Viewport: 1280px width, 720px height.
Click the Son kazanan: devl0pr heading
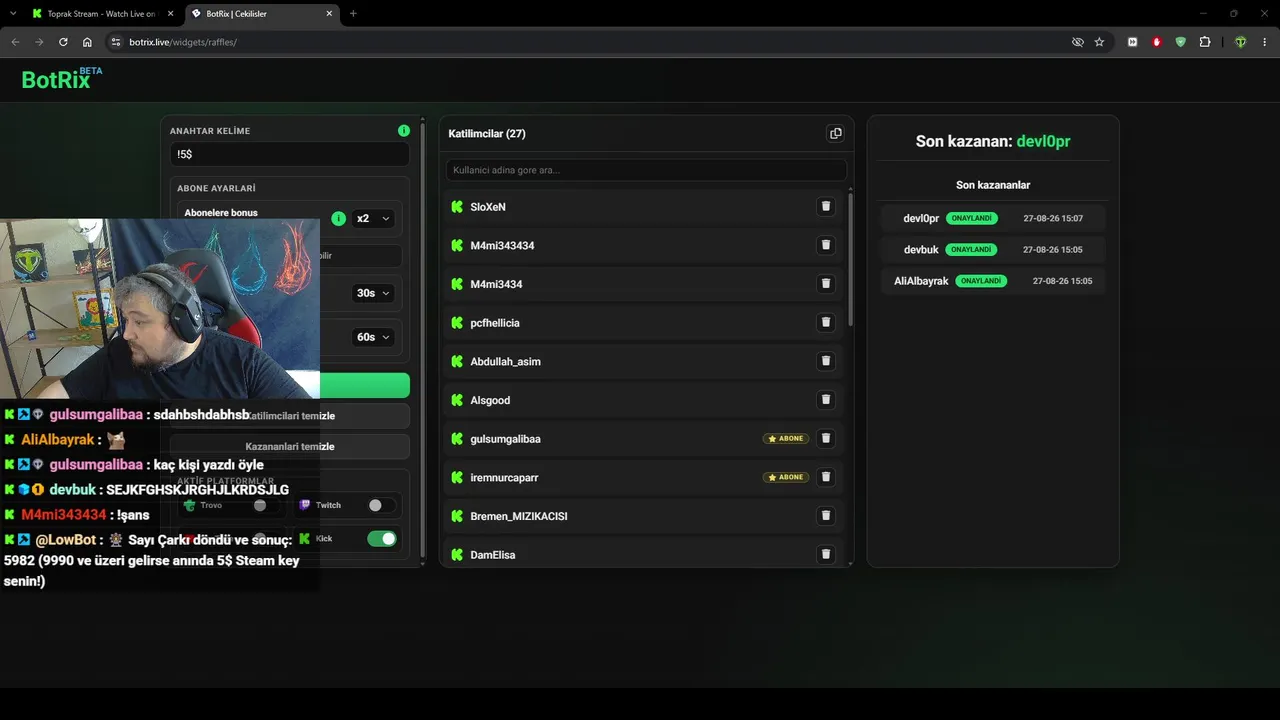[x=993, y=141]
